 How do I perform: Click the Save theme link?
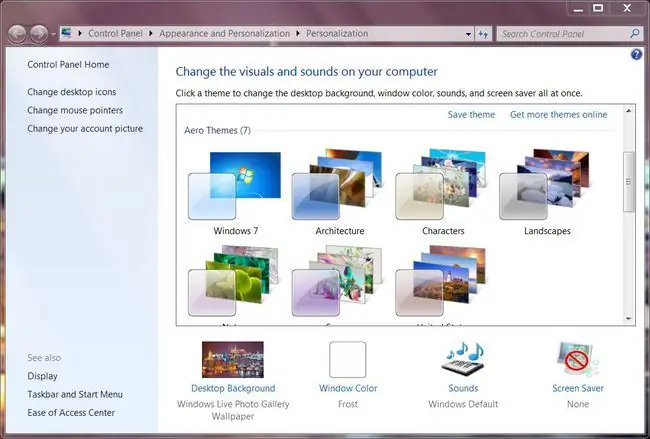(x=471, y=115)
